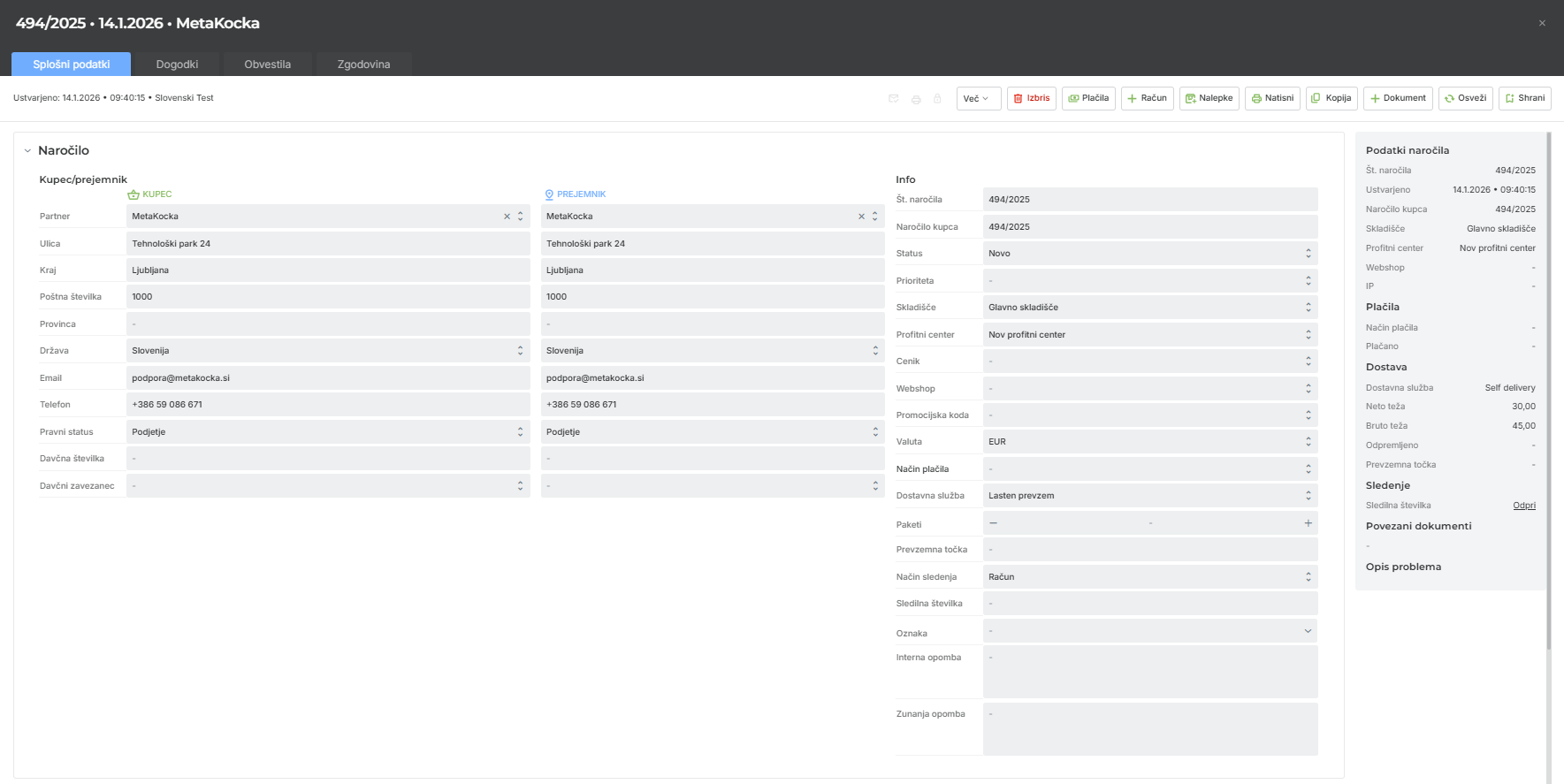This screenshot has width=1564, height=784.
Task: Open the Status dropdown showing Novo
Action: click(x=1149, y=254)
